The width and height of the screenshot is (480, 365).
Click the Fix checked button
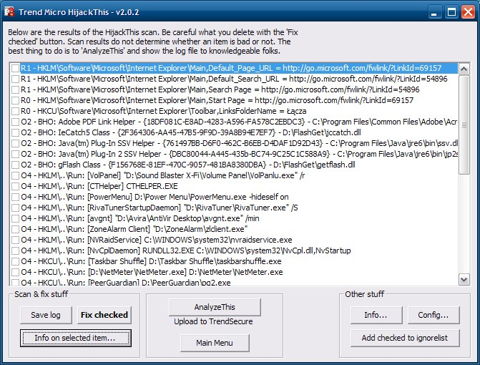pyautogui.click(x=104, y=315)
